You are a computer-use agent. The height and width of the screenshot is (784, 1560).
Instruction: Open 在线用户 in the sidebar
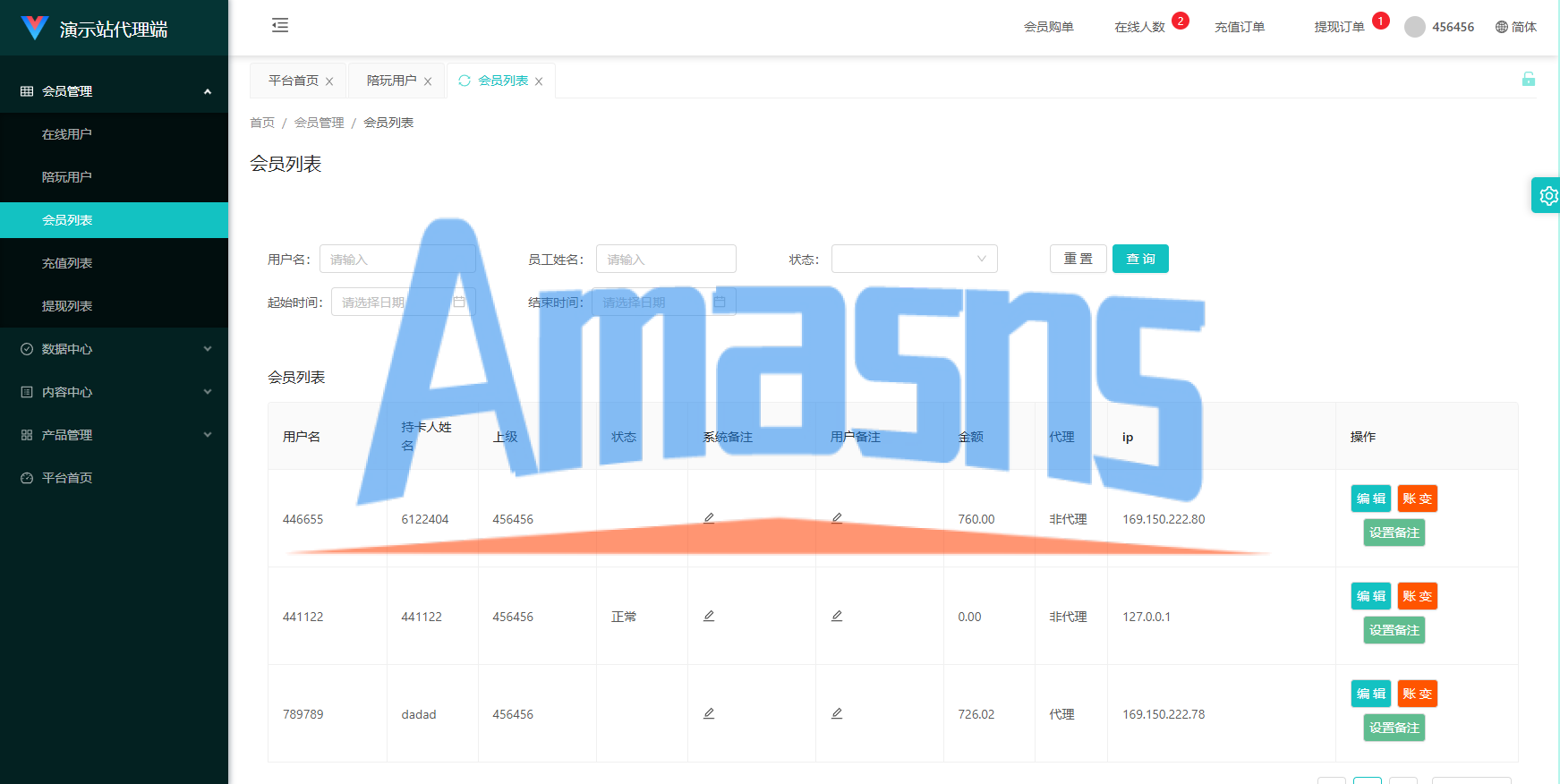[115, 134]
